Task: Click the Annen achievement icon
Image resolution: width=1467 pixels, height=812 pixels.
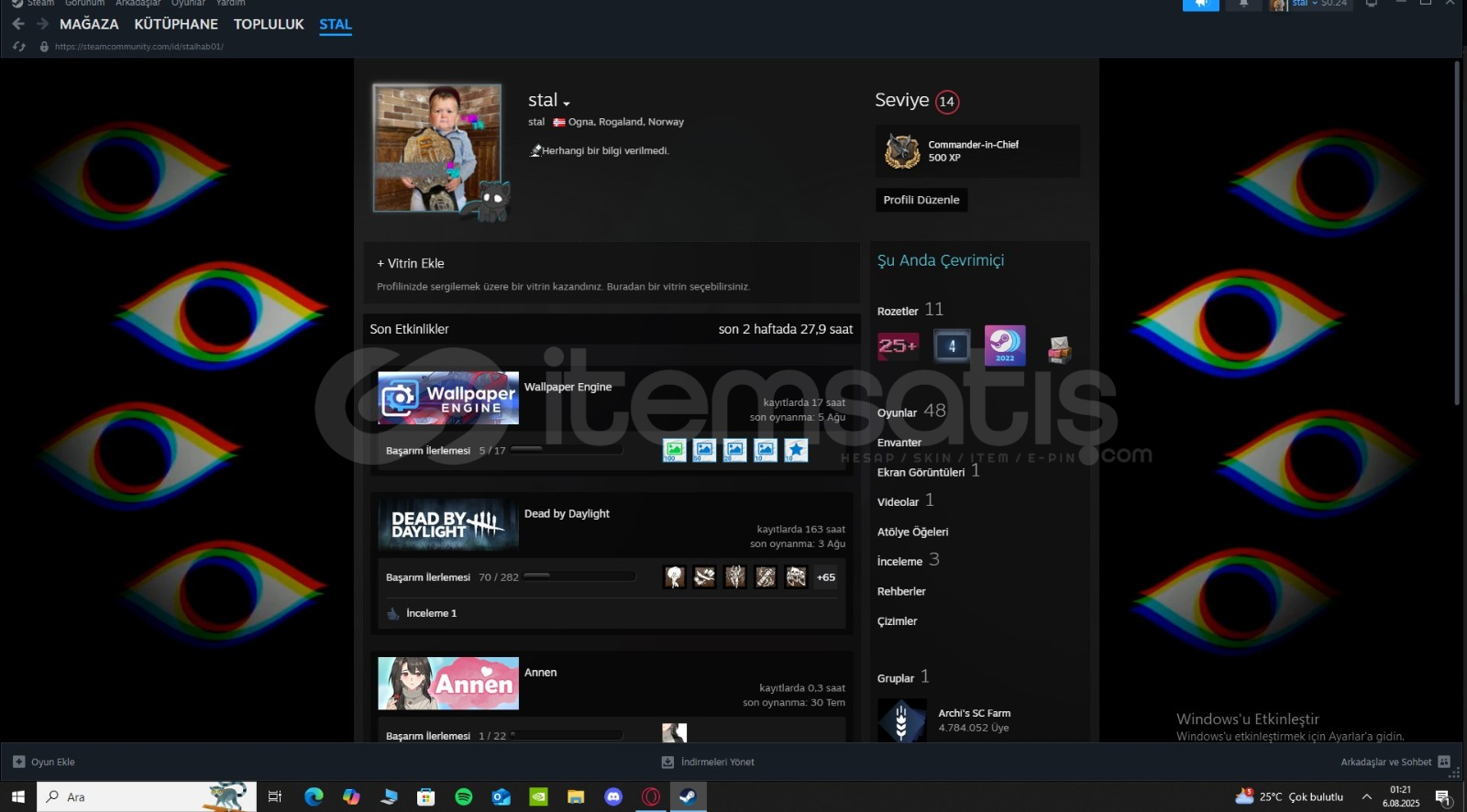Action: tap(674, 732)
